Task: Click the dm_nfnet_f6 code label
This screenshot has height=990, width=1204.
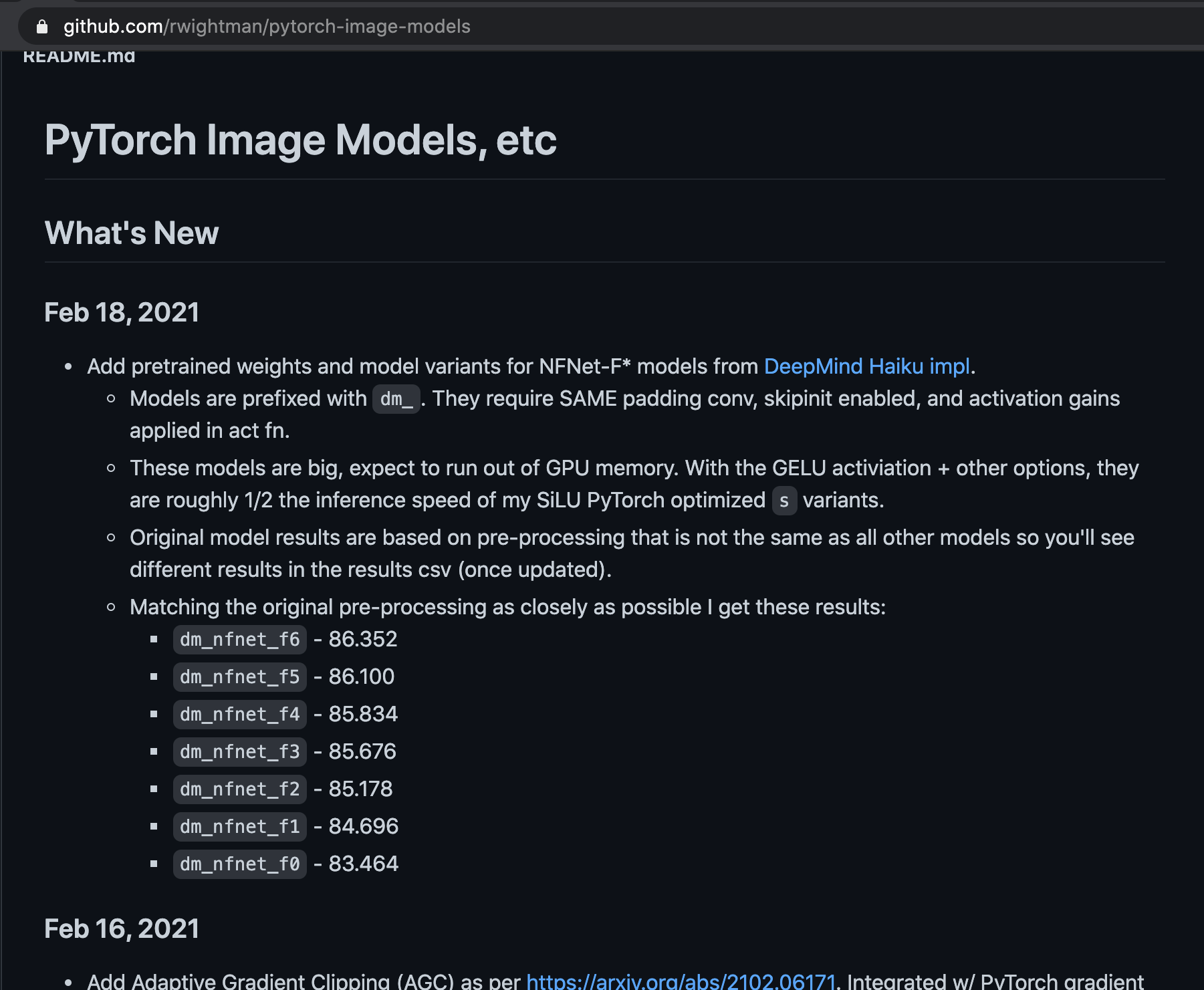Action: point(240,640)
